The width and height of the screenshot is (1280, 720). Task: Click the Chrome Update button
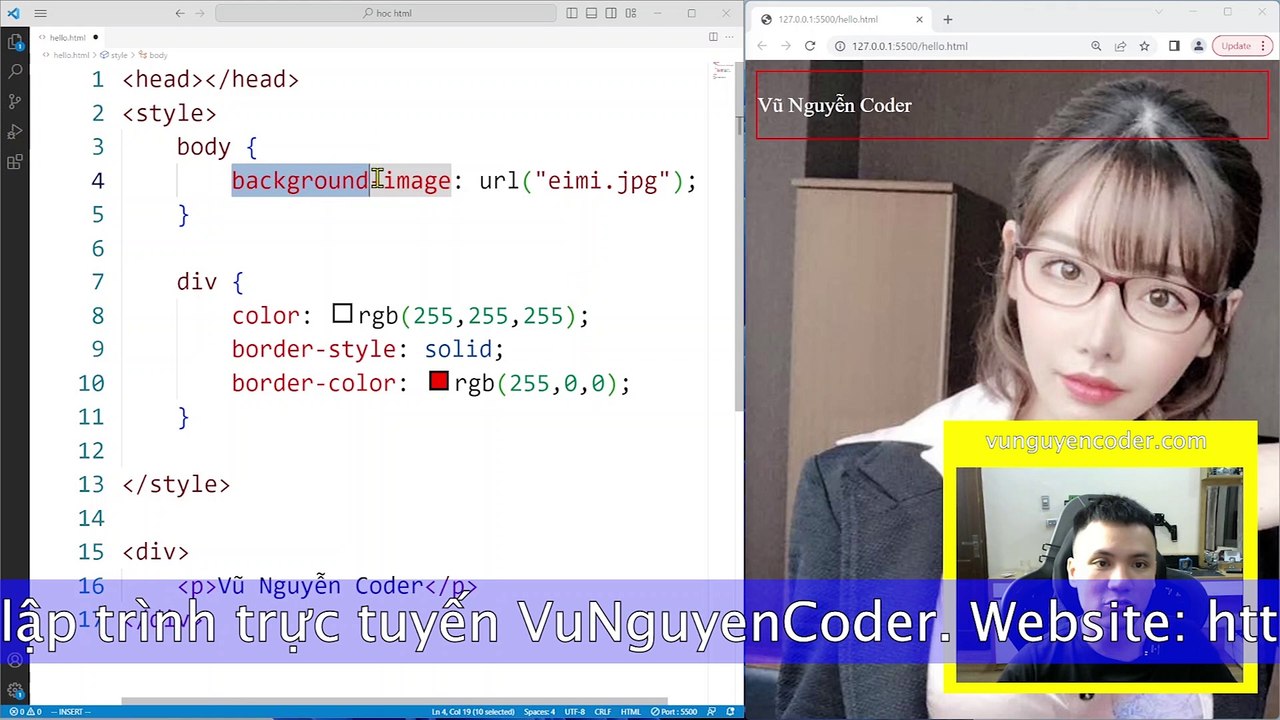click(x=1236, y=46)
